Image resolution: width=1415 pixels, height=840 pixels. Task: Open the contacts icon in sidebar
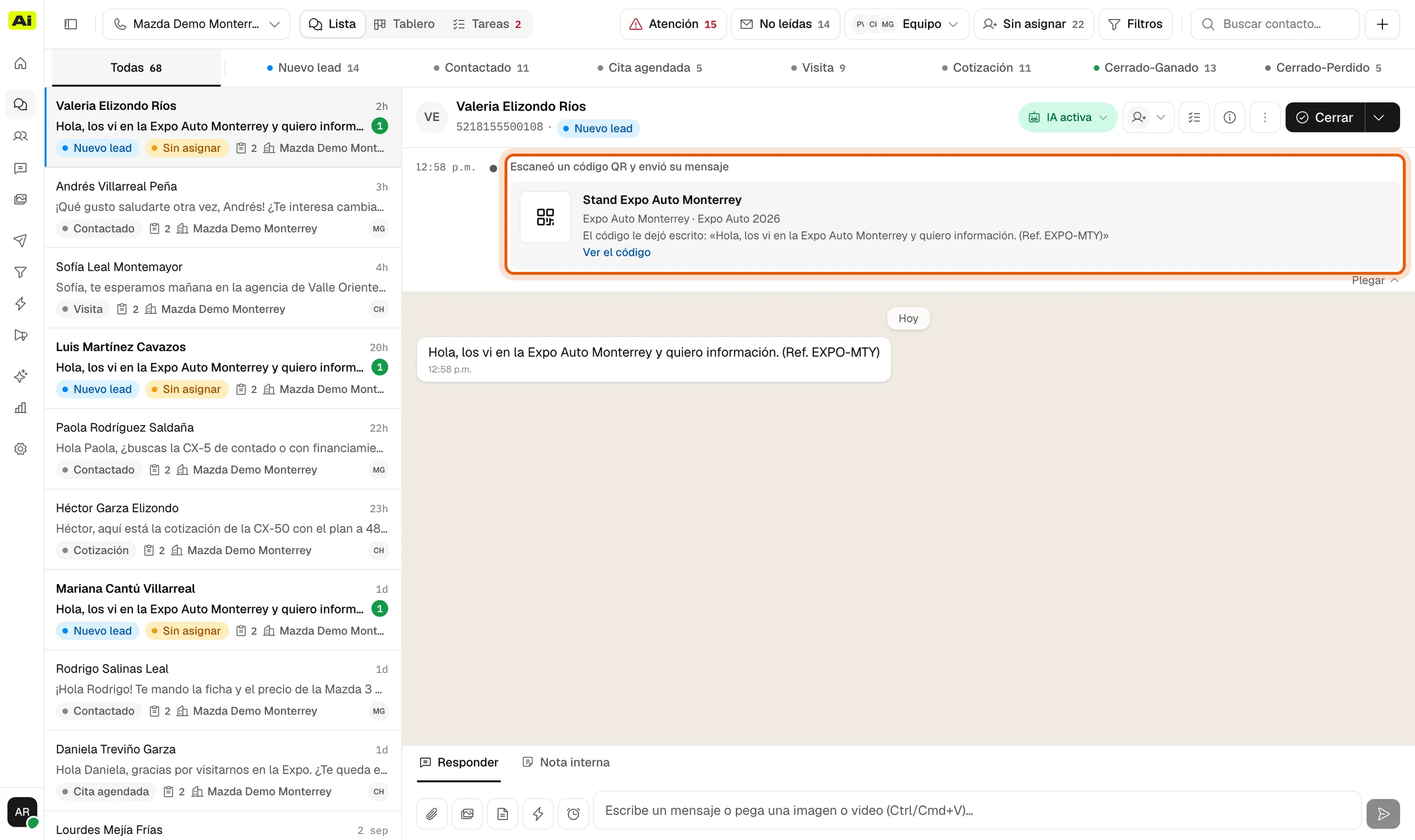20,136
